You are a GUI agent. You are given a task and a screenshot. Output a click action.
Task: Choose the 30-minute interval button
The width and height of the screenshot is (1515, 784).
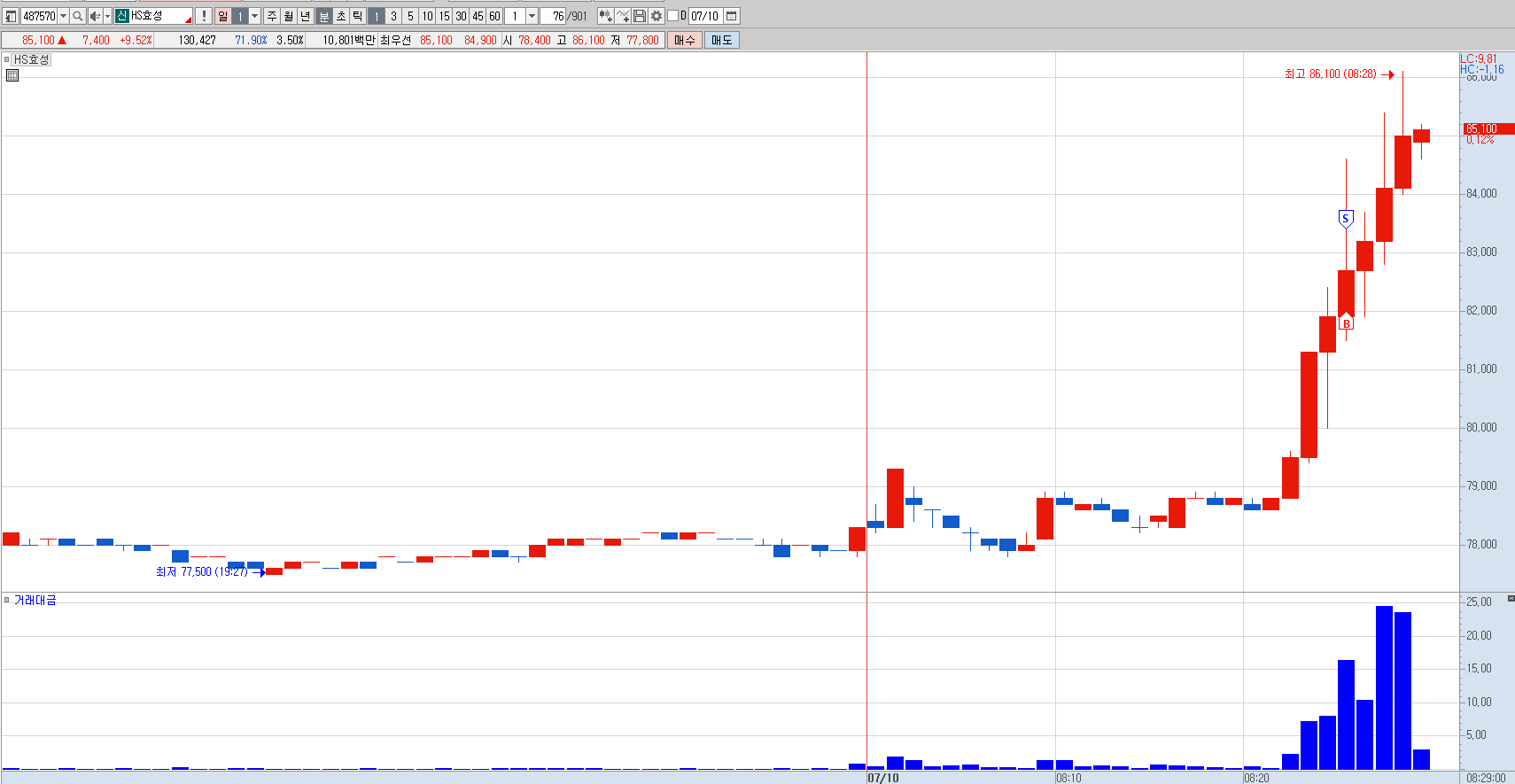click(x=461, y=16)
